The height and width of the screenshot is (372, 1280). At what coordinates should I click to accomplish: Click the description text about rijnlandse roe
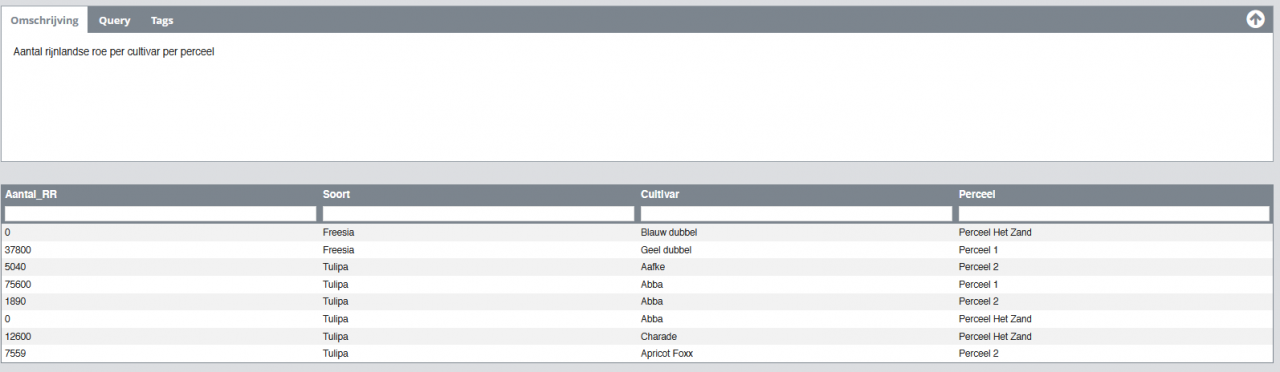pos(115,51)
